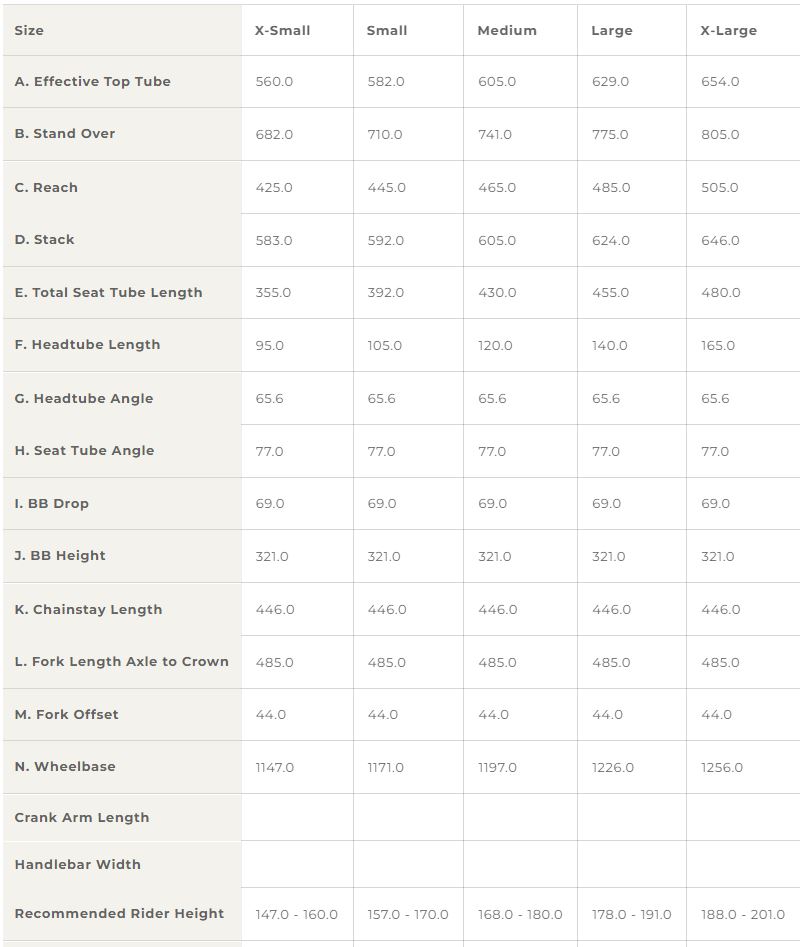Select the A. Effective Top Tube row label

coord(92,82)
